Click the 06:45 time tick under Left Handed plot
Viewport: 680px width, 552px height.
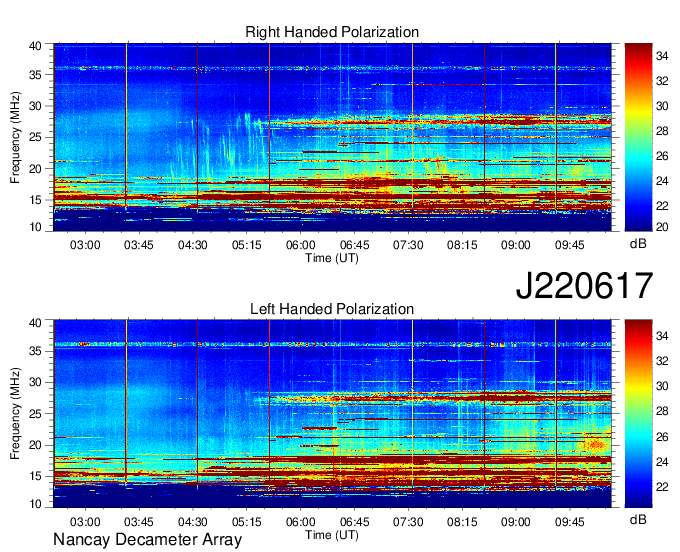point(354,521)
